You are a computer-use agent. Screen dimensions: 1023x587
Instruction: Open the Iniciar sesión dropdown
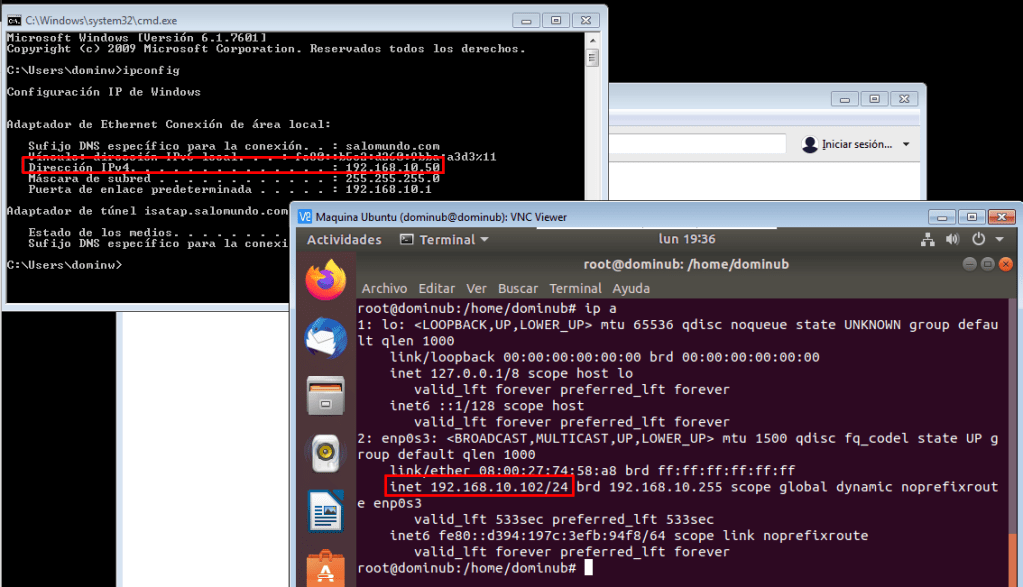tap(857, 145)
